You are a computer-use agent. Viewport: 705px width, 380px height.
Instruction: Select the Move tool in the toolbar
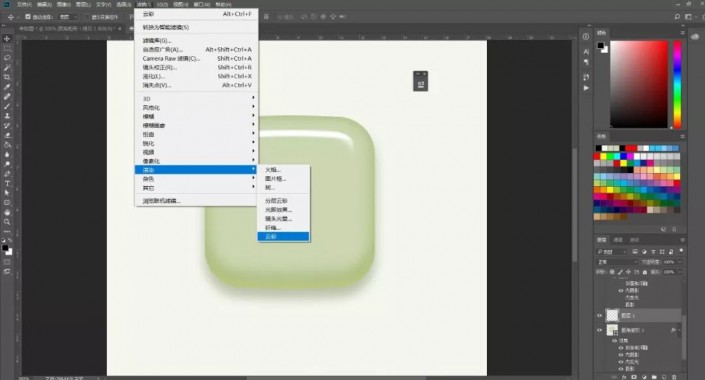click(7, 39)
